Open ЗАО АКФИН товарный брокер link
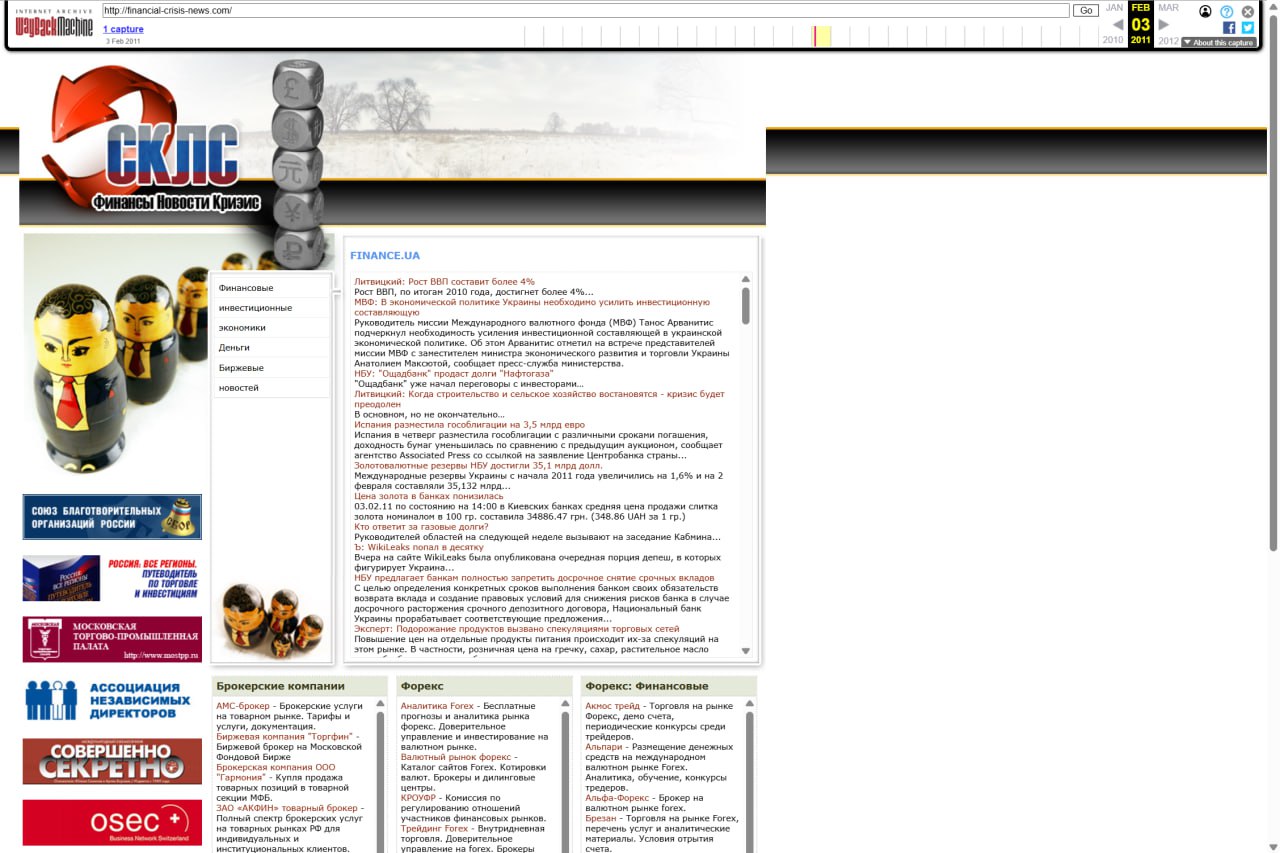1280x853 pixels. point(287,808)
